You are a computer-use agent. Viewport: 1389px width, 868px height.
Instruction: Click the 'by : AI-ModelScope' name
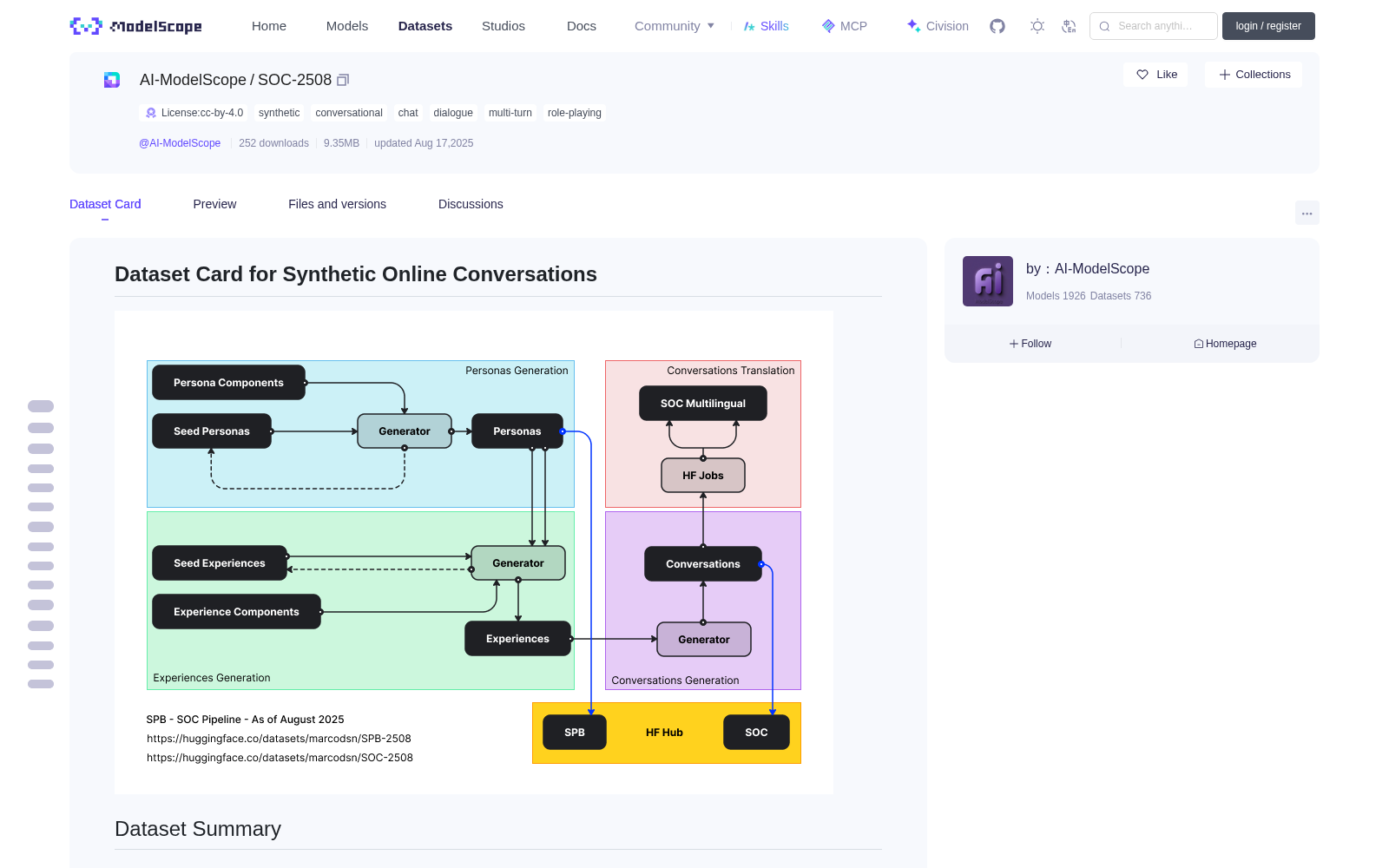[x=1088, y=269]
